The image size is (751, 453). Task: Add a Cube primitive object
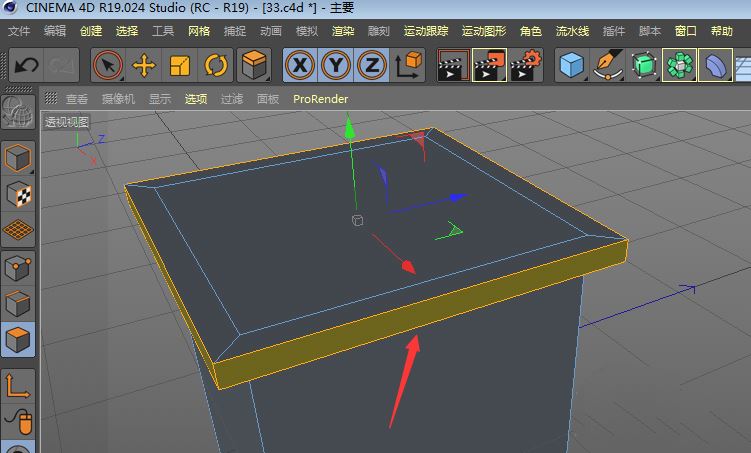(572, 65)
